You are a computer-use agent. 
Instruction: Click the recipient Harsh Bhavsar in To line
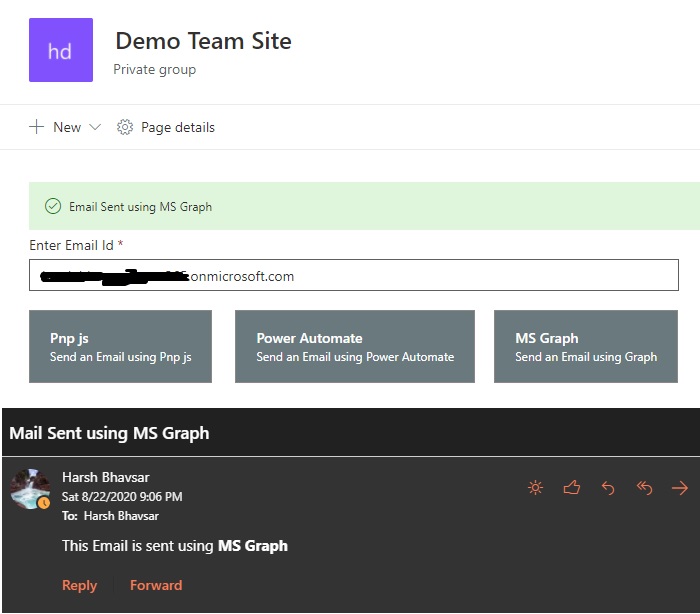point(121,516)
